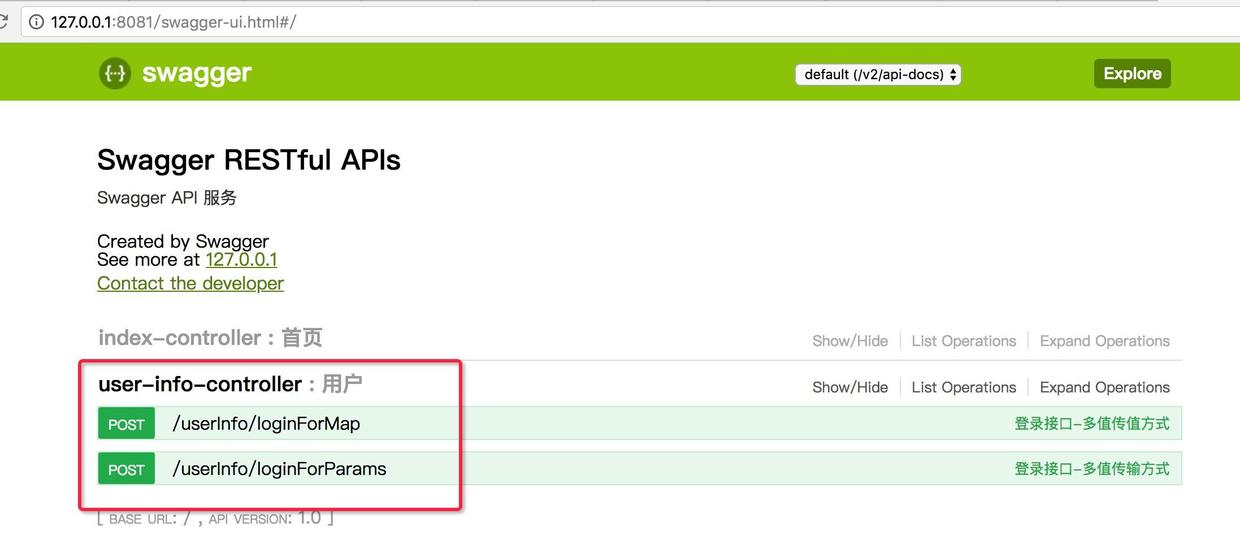This screenshot has height=544, width=1240.
Task: Reload the page with the browser refresh icon
Action: 4,22
